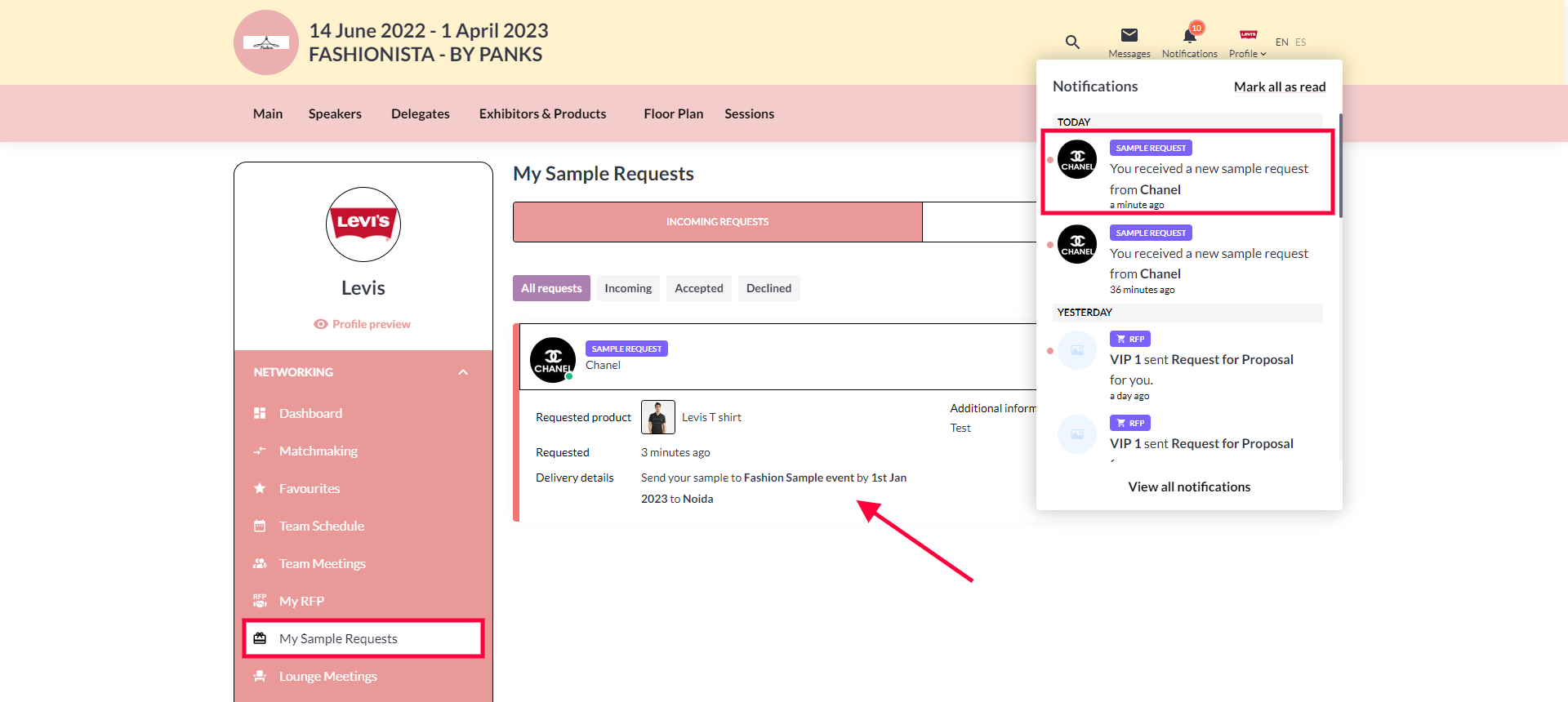Click the Notifications bell icon

[x=1189, y=36]
